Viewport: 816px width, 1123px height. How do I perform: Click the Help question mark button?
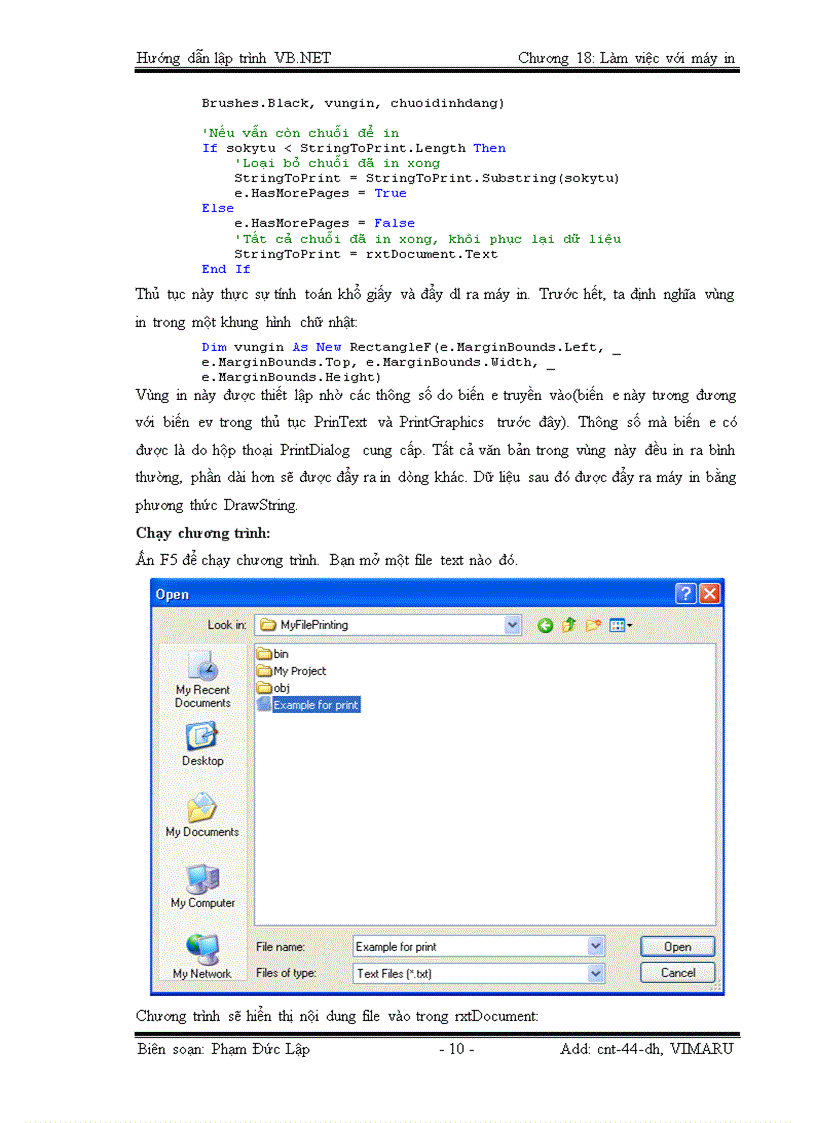tap(685, 593)
